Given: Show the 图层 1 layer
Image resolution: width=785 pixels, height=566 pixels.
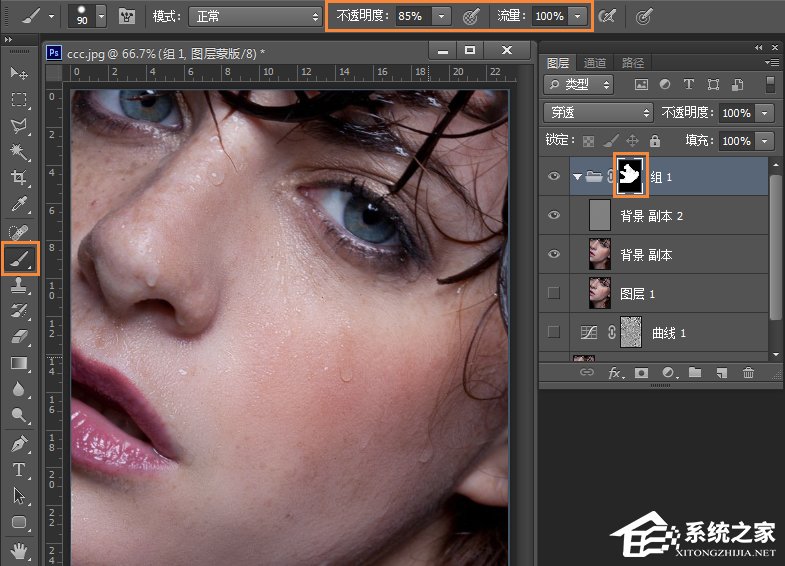Looking at the screenshot, I should click(x=554, y=293).
